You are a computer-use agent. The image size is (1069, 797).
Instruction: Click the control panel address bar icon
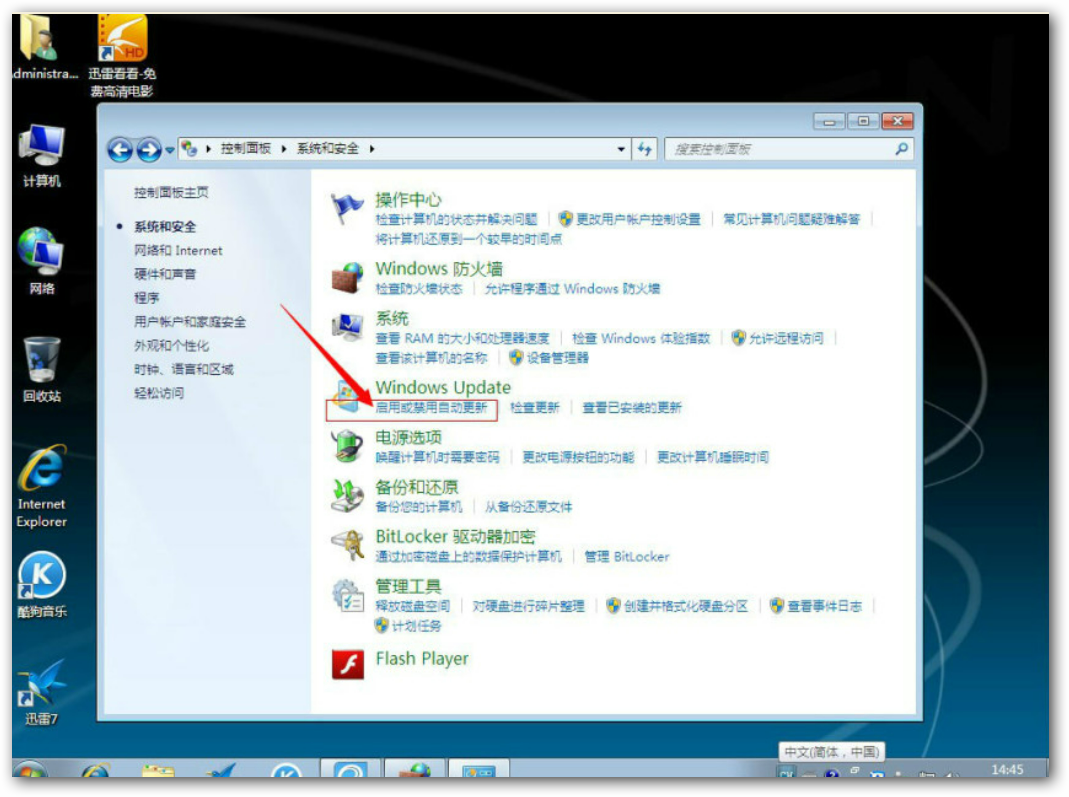coord(190,148)
